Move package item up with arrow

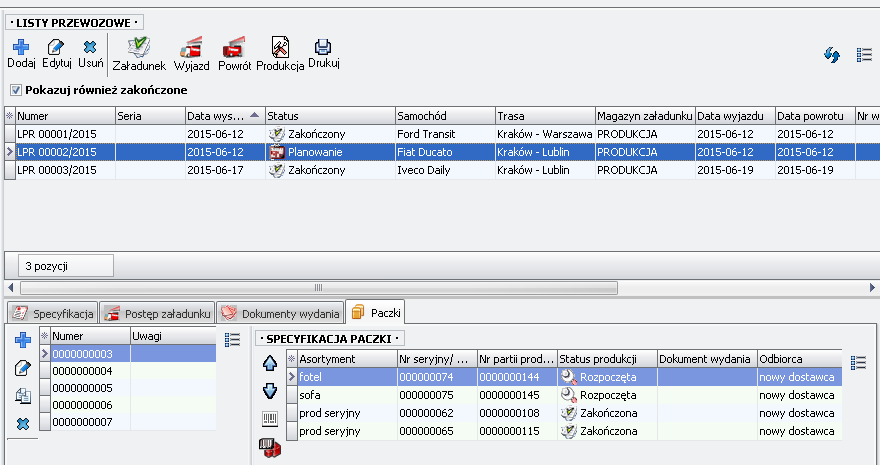point(270,363)
